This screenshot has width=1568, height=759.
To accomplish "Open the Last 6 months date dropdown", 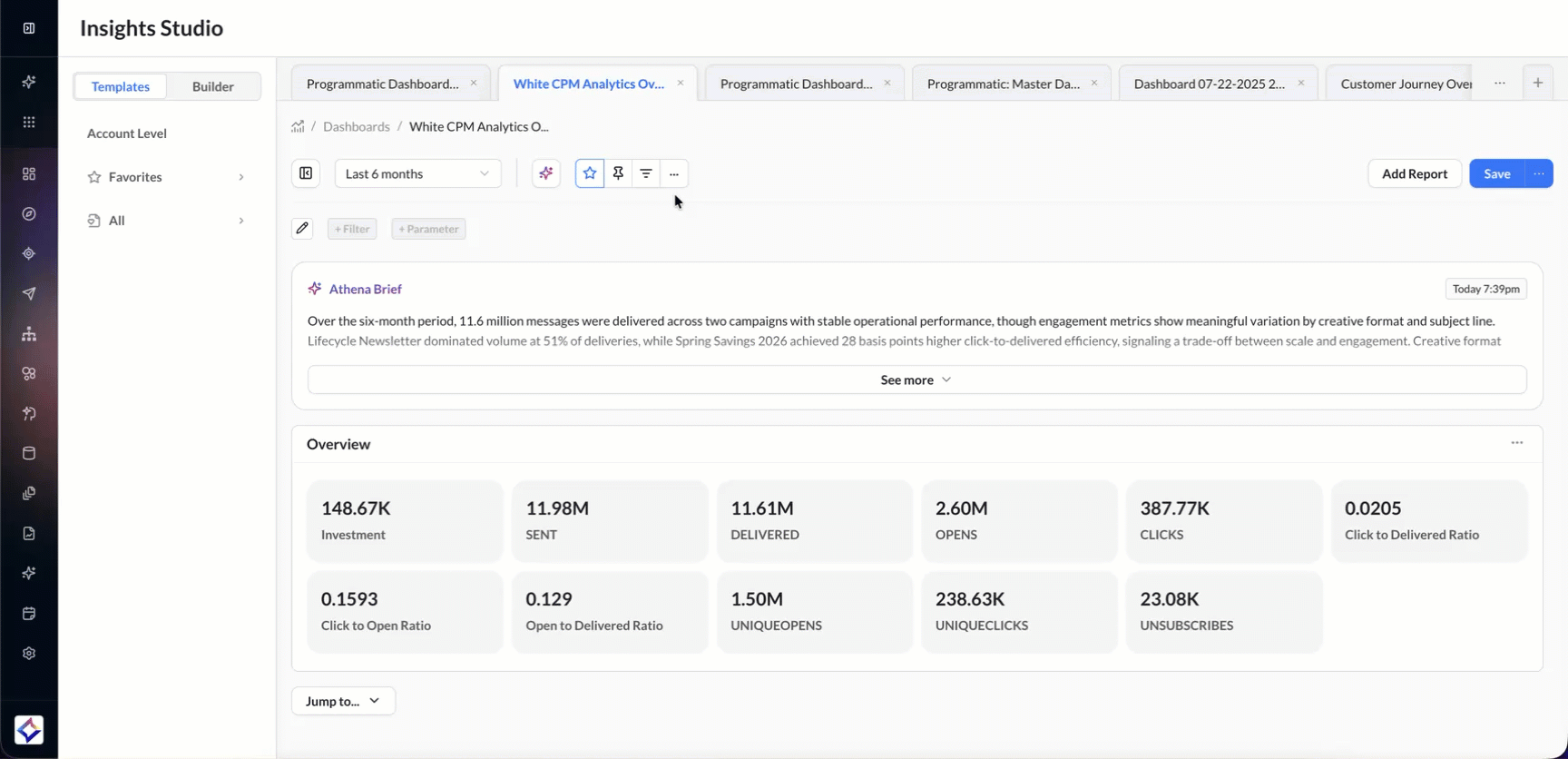I will point(417,173).
